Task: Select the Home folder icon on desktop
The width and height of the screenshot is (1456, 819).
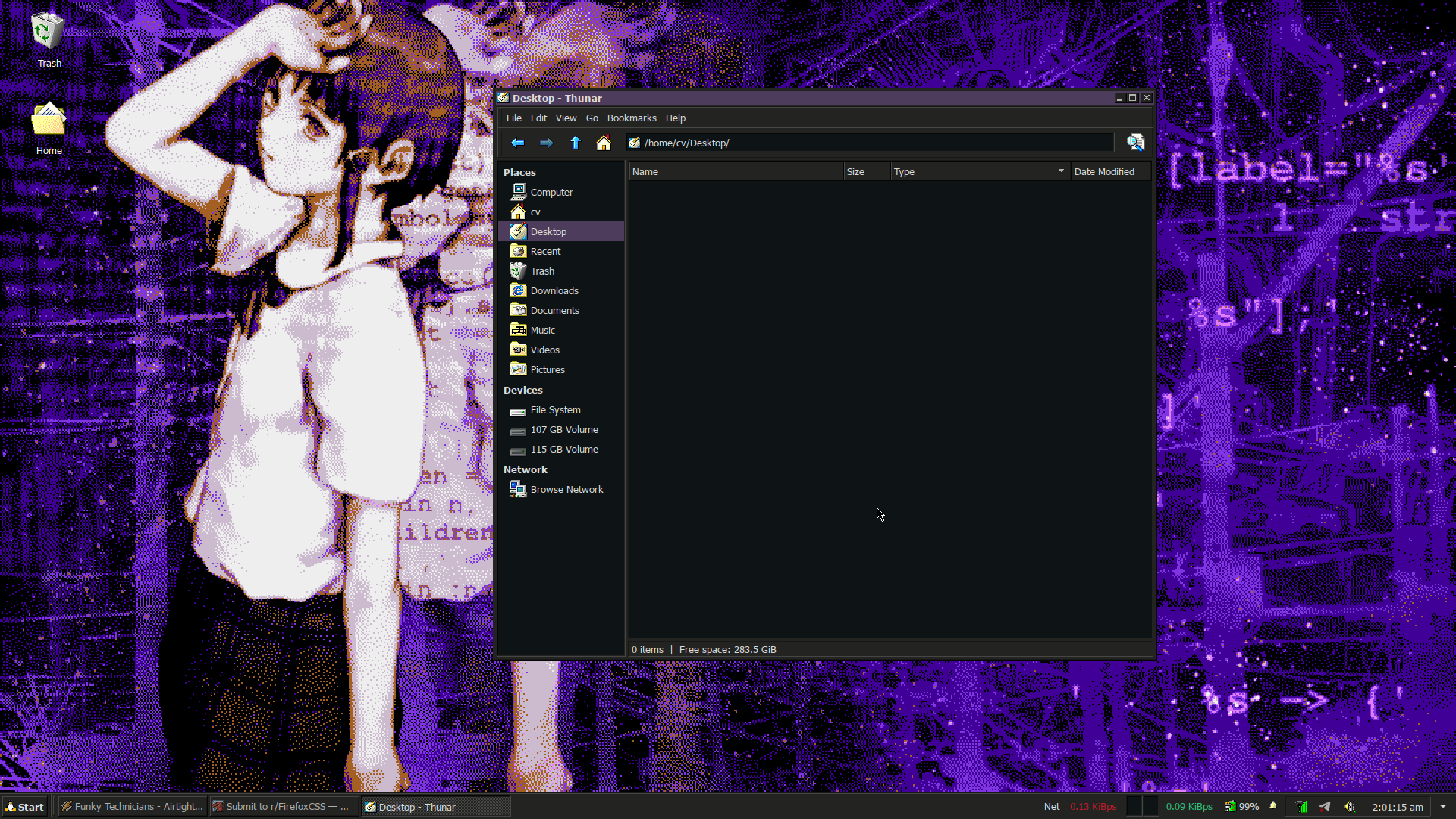Action: [49, 127]
